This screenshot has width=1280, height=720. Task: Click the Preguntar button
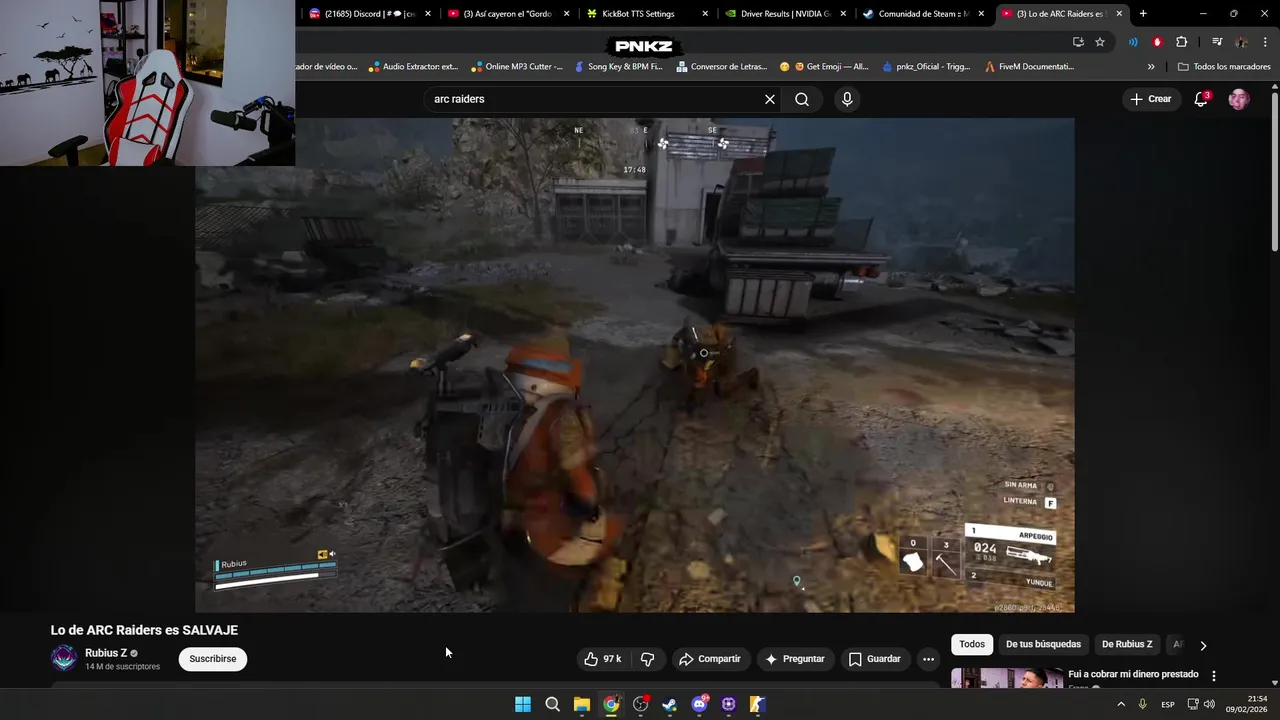(x=795, y=659)
